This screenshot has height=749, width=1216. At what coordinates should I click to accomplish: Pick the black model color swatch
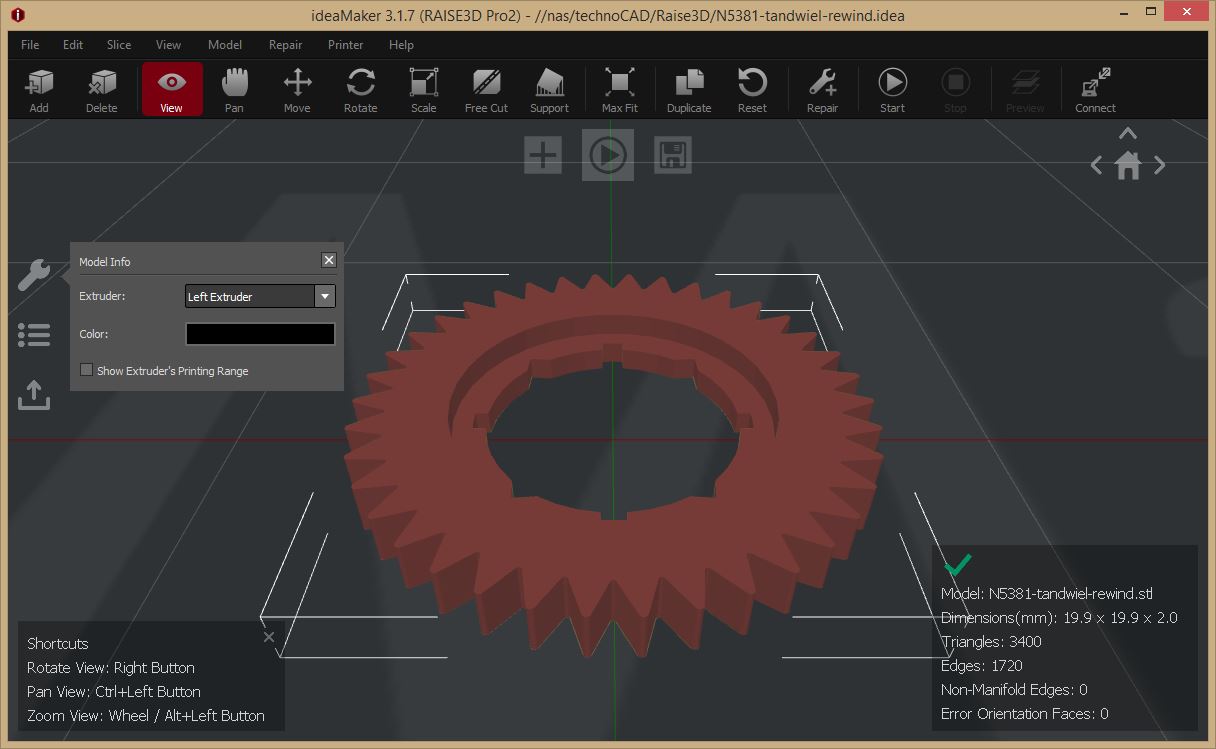260,334
